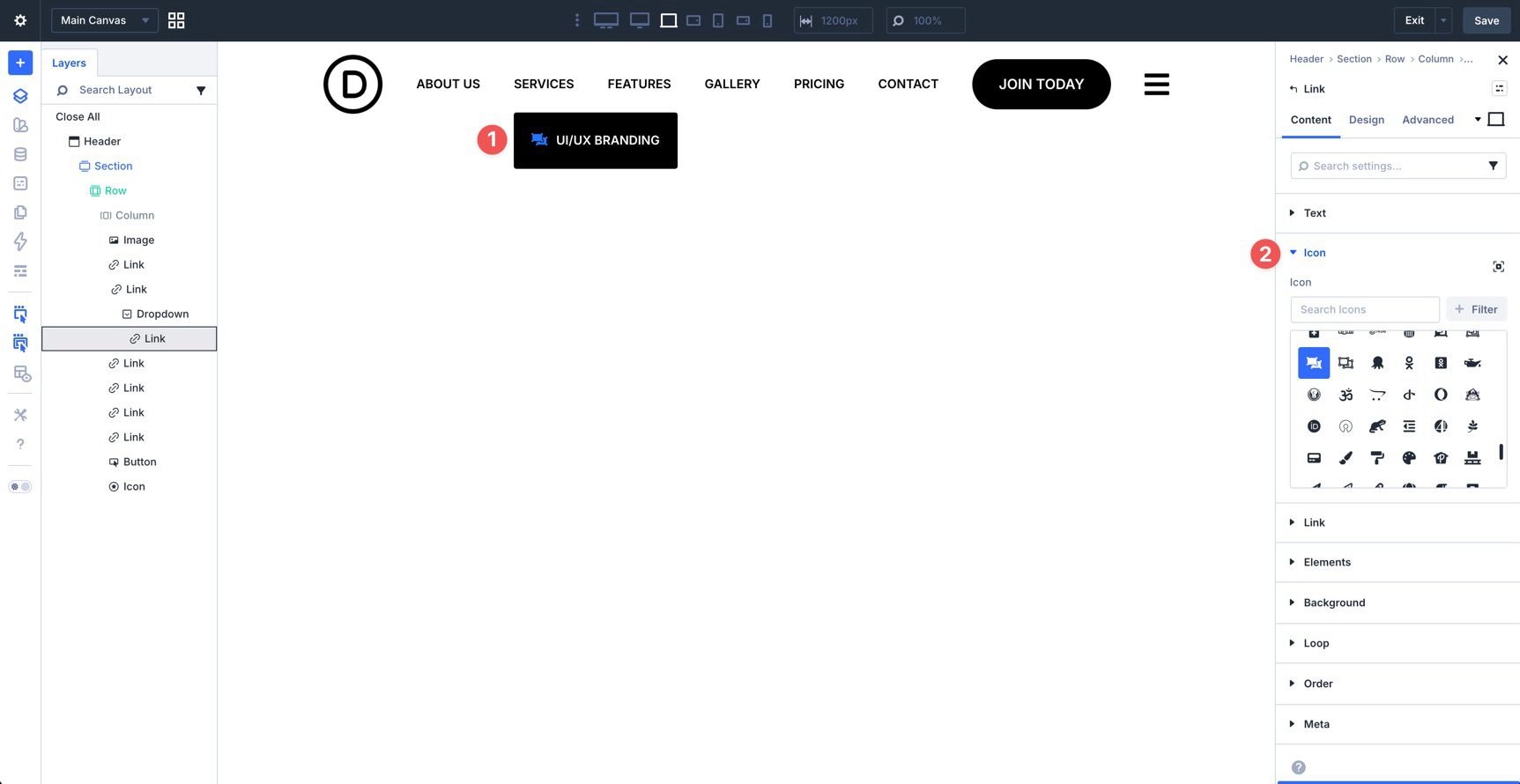The image size is (1520, 784).
Task: Choose the color palette icon
Action: click(x=1409, y=458)
